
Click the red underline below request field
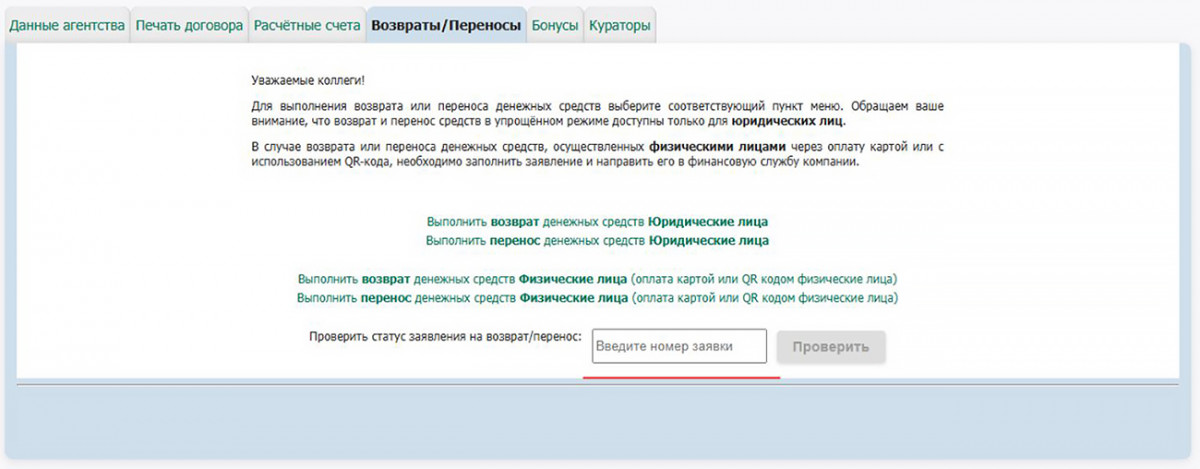681,378
